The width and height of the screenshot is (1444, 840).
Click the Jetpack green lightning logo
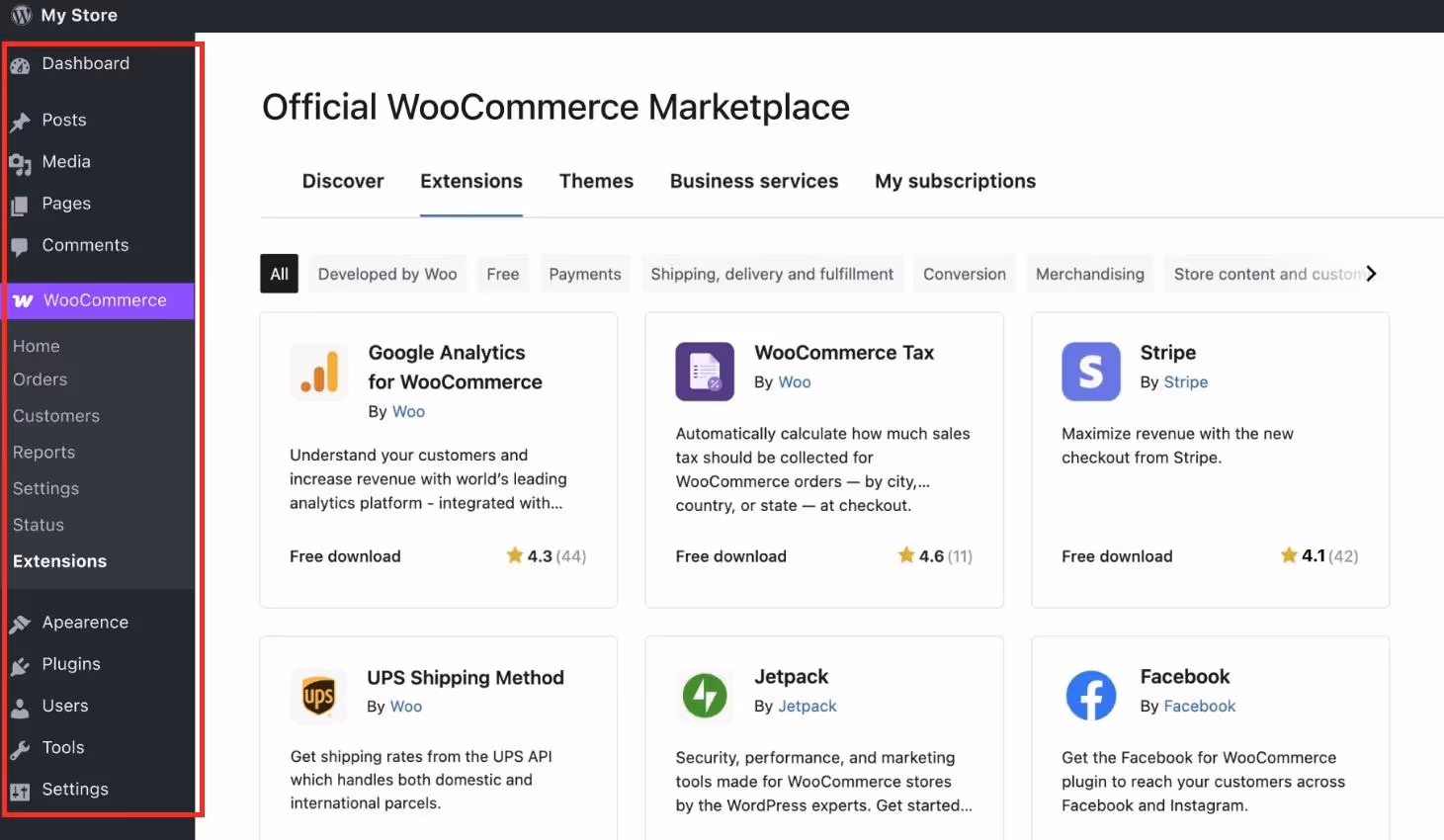pos(705,696)
